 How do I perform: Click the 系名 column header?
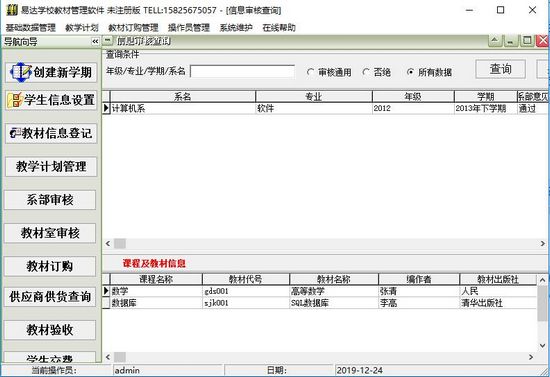click(x=183, y=96)
